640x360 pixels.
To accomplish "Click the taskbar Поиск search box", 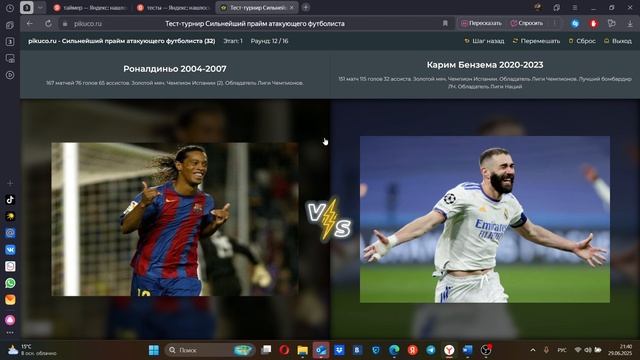I will [210, 350].
